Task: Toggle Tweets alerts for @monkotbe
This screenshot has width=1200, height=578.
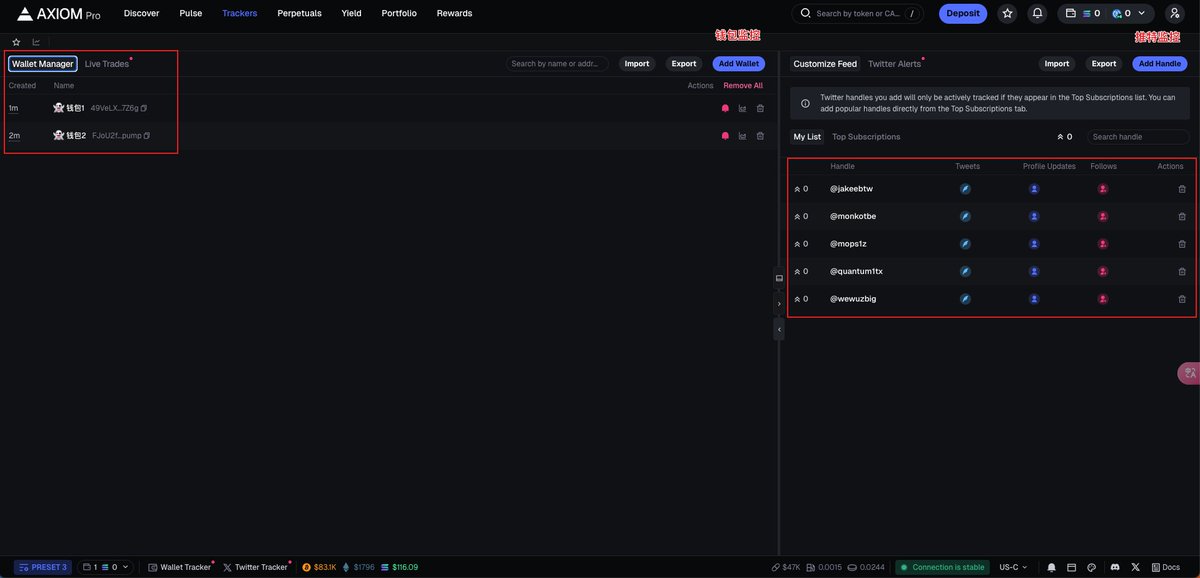Action: click(x=965, y=216)
